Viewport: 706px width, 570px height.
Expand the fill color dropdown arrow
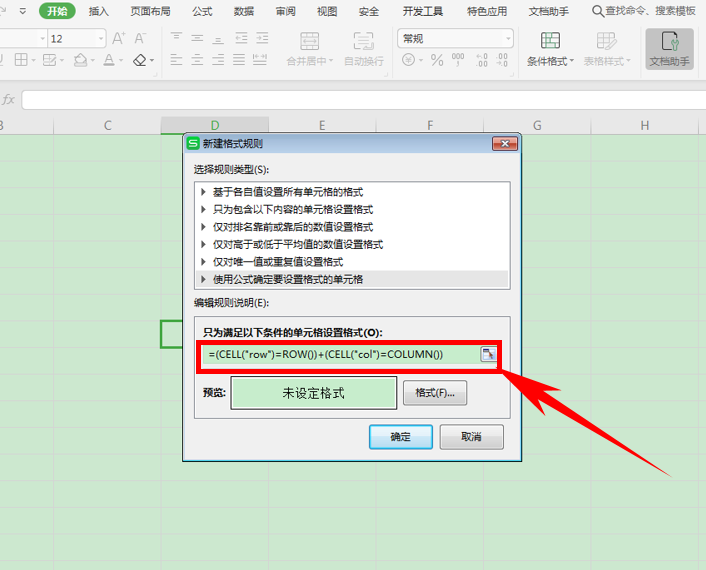[x=92, y=60]
